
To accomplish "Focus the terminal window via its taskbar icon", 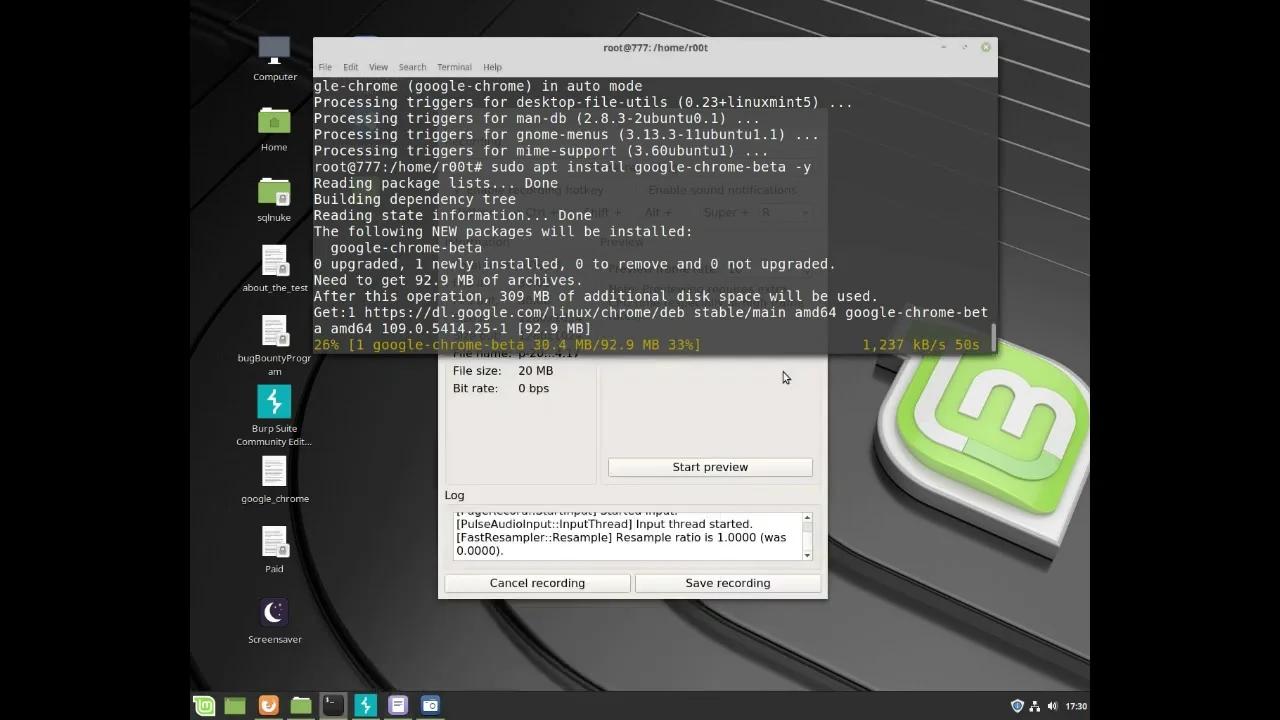I will 332,705.
